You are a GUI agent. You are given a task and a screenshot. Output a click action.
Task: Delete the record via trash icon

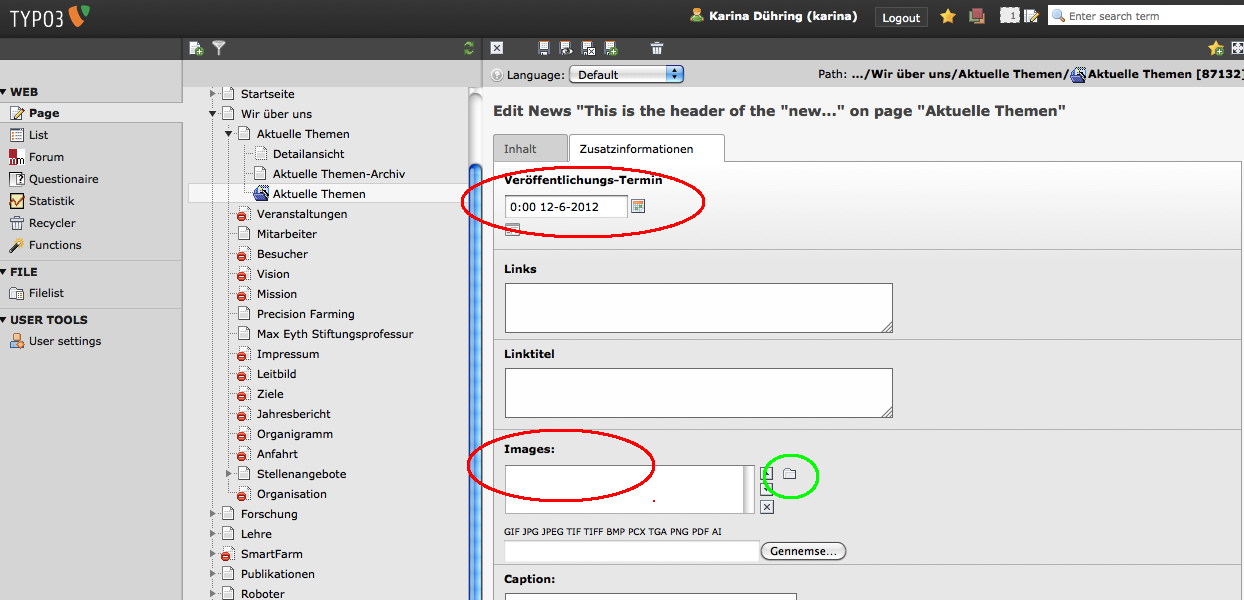click(657, 48)
